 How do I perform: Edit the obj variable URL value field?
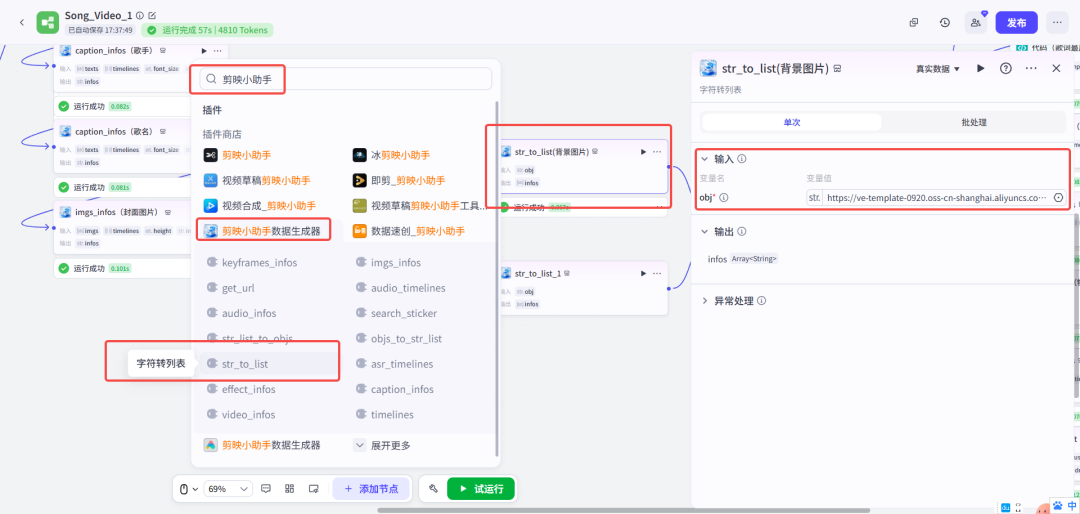pyautogui.click(x=937, y=198)
